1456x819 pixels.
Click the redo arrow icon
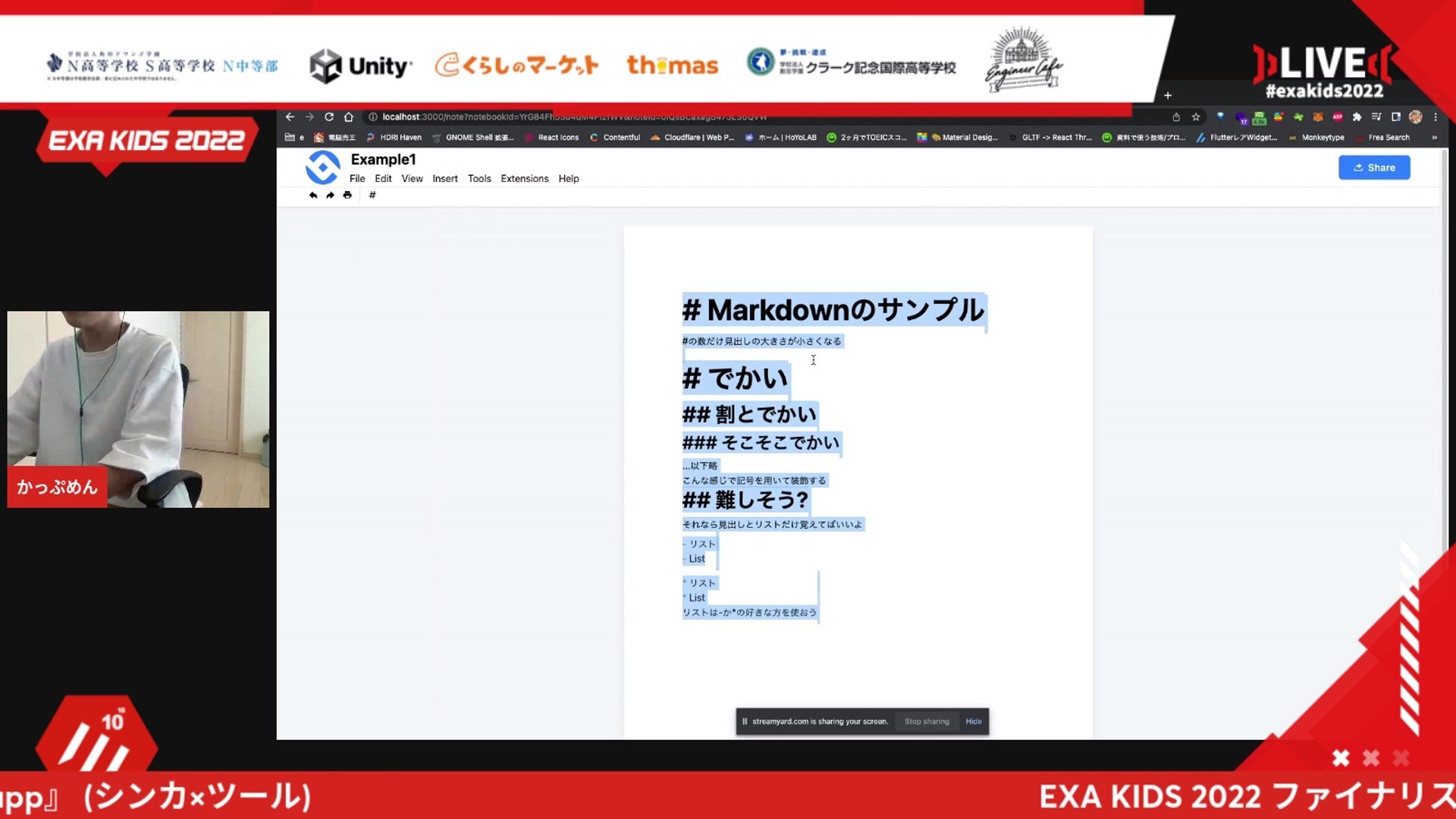click(x=330, y=195)
